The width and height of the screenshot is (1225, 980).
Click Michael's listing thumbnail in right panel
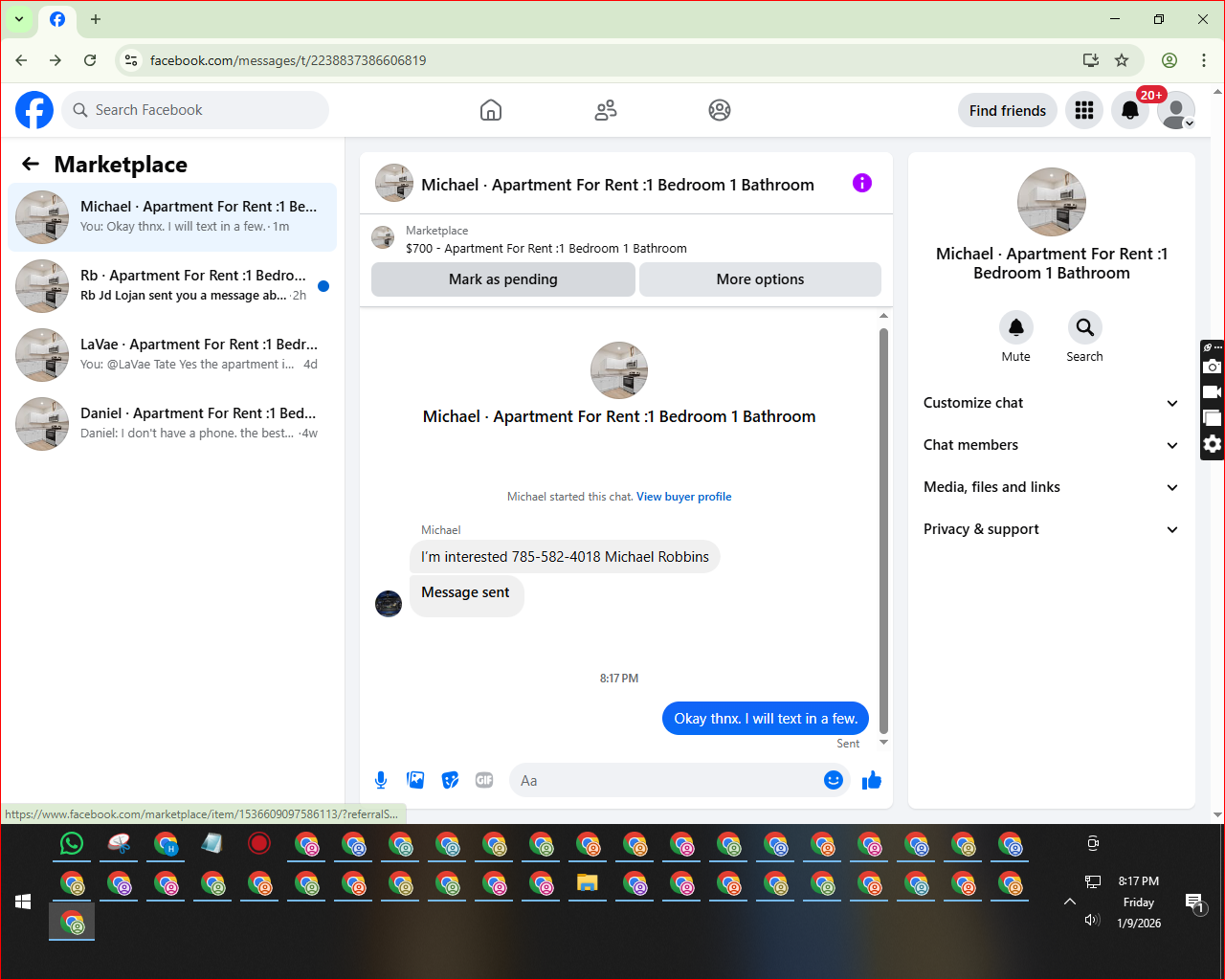pyautogui.click(x=1052, y=202)
